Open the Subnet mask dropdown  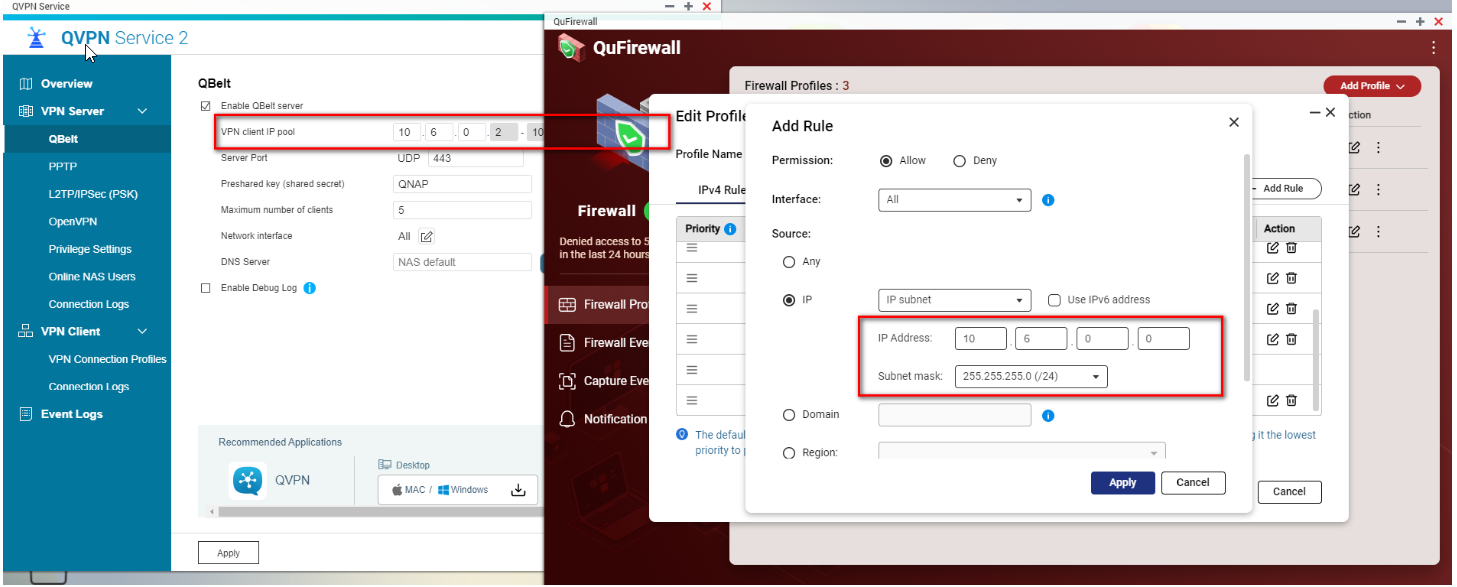point(1031,377)
